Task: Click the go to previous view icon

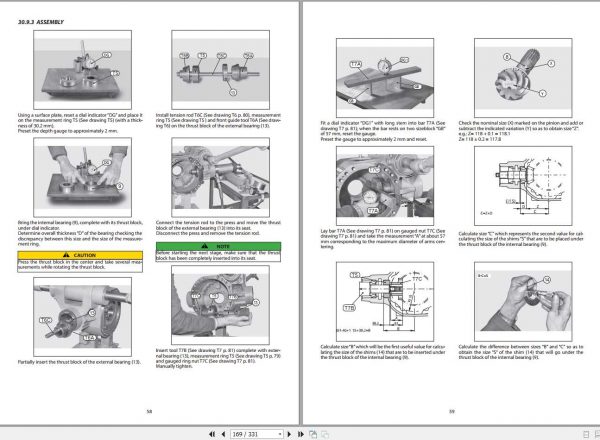Action: click(x=313, y=434)
